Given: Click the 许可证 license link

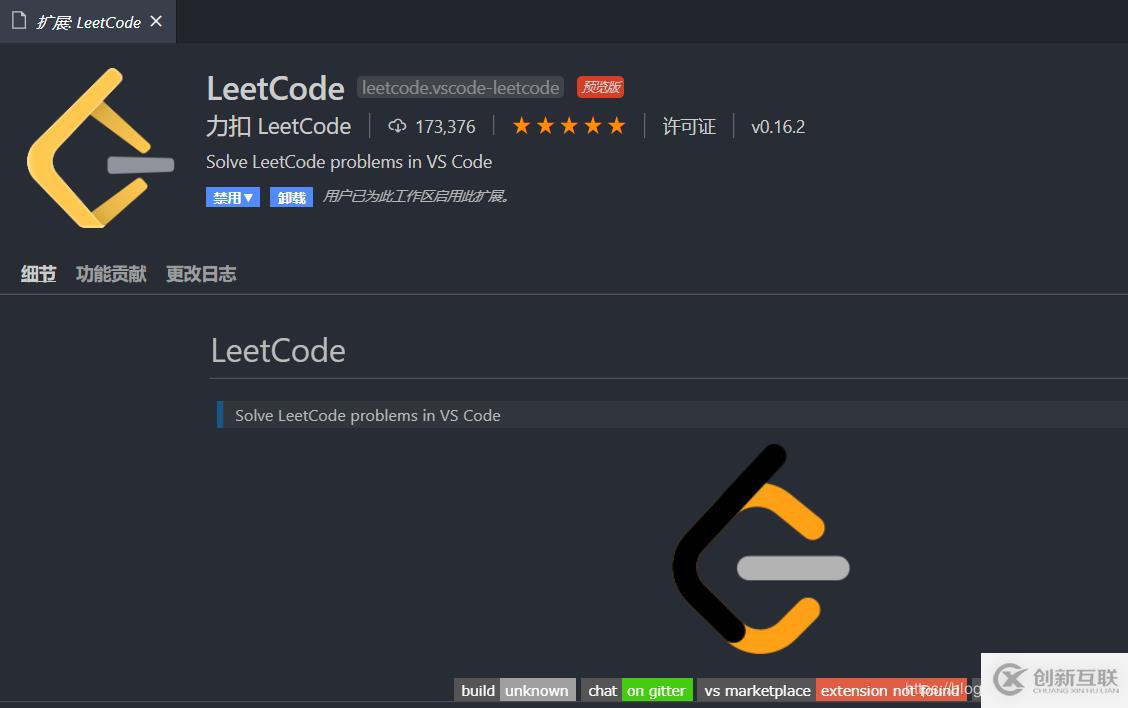Looking at the screenshot, I should tap(689, 126).
